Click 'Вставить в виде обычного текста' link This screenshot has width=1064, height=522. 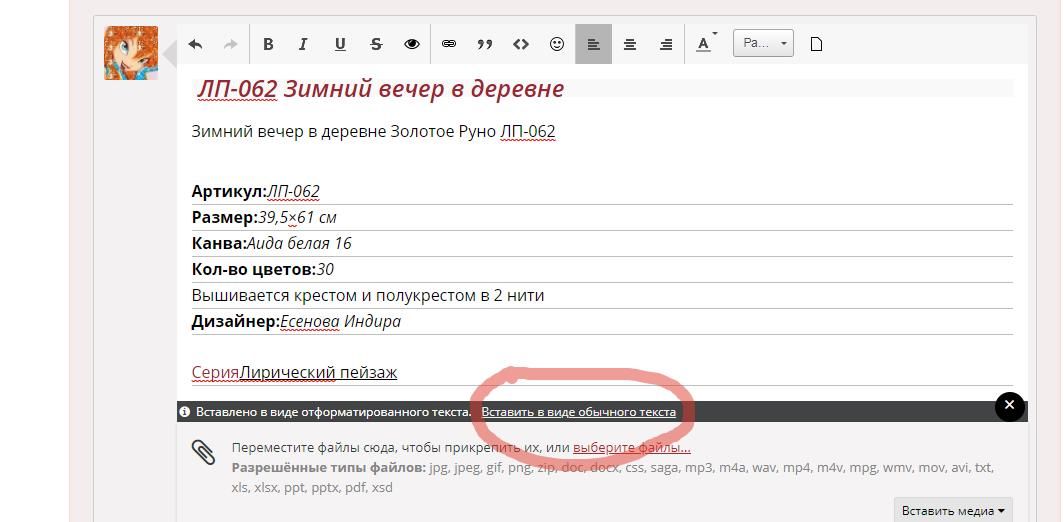578,412
